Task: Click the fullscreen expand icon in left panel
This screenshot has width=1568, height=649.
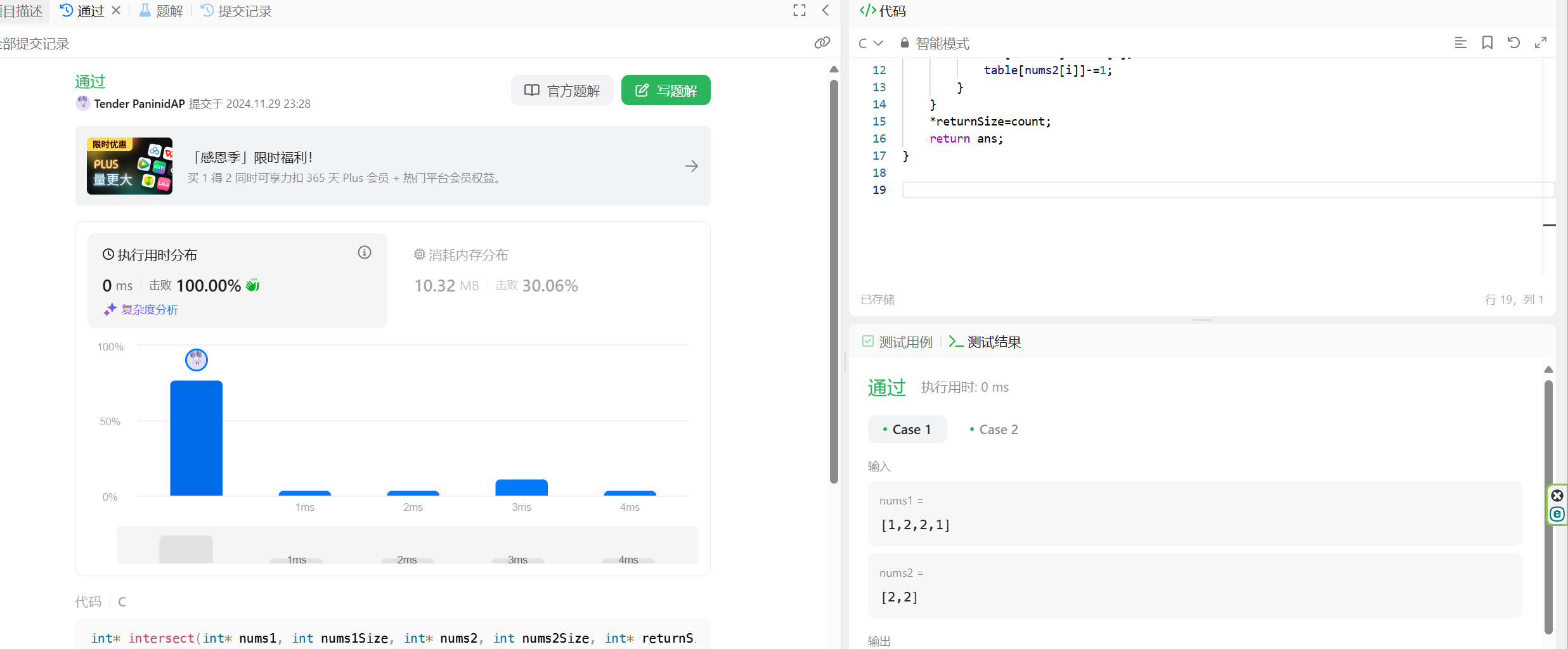Action: 799,10
